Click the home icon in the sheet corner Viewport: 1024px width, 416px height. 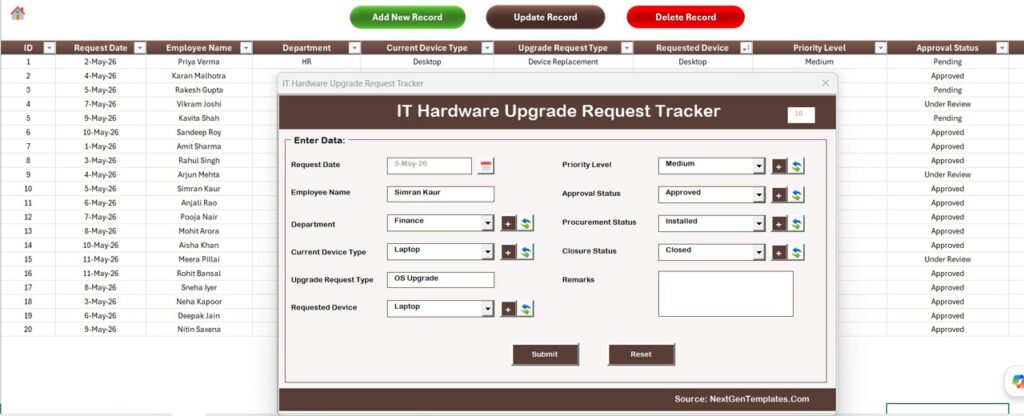click(x=18, y=13)
